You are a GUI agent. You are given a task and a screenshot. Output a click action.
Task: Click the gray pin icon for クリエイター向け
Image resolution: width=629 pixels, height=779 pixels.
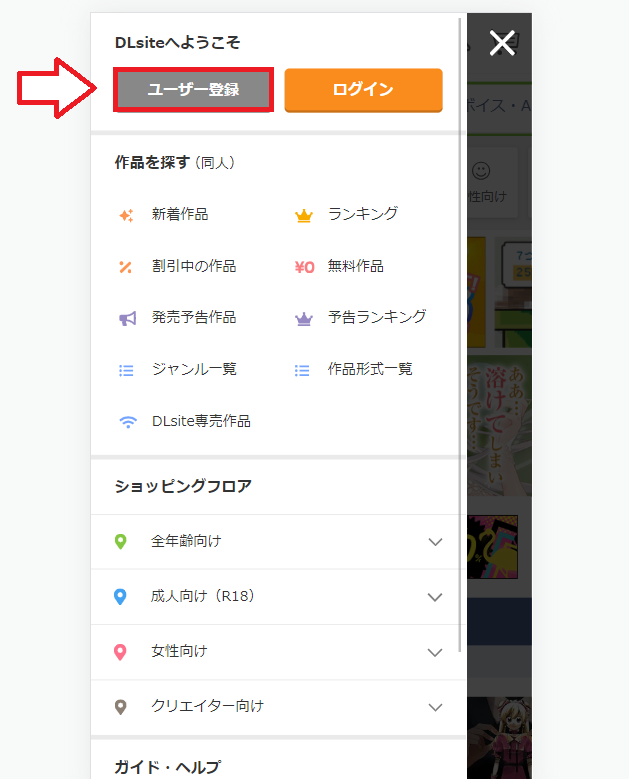pyautogui.click(x=120, y=707)
